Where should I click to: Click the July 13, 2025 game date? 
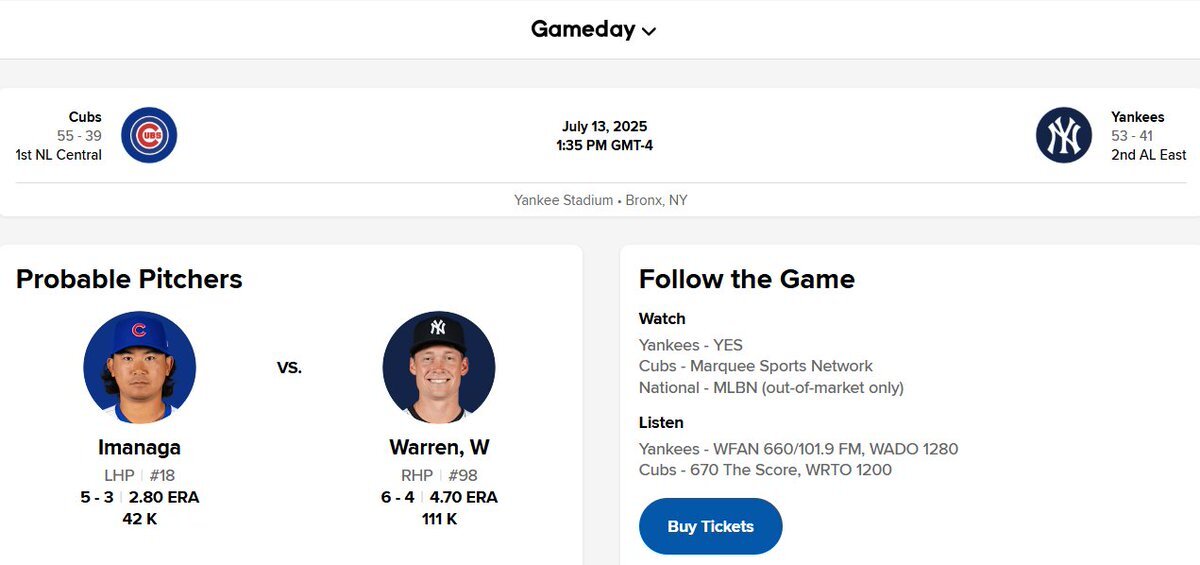(x=604, y=127)
